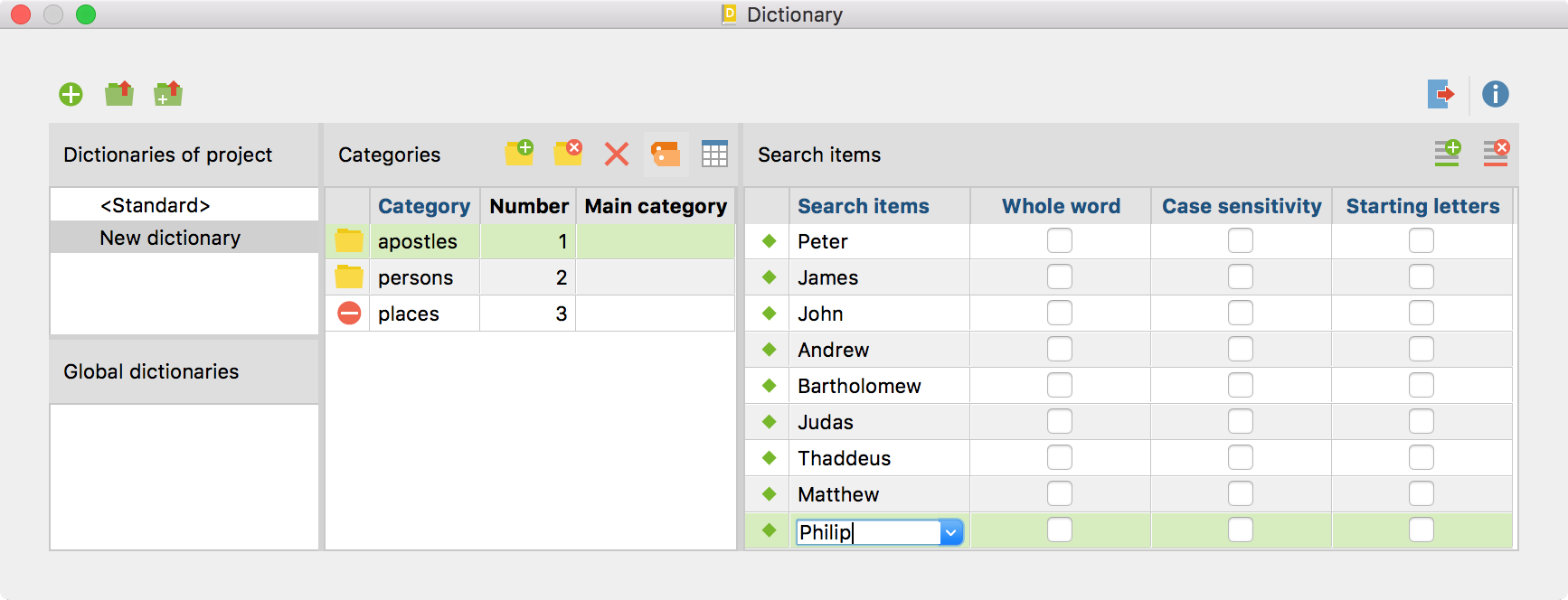1568x600 pixels.
Task: Open the blue info icon
Action: [x=1496, y=94]
